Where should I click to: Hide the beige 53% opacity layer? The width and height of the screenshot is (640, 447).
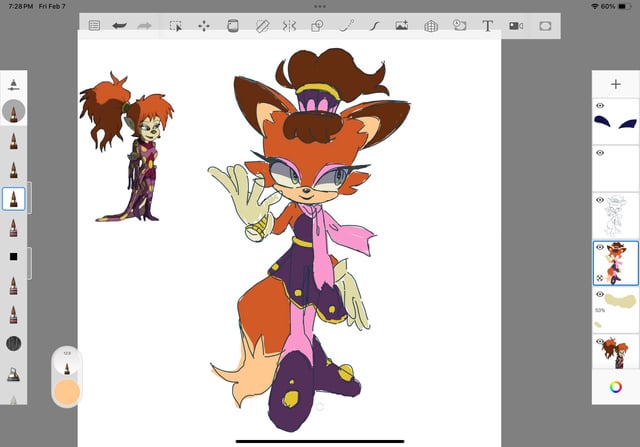(600, 294)
